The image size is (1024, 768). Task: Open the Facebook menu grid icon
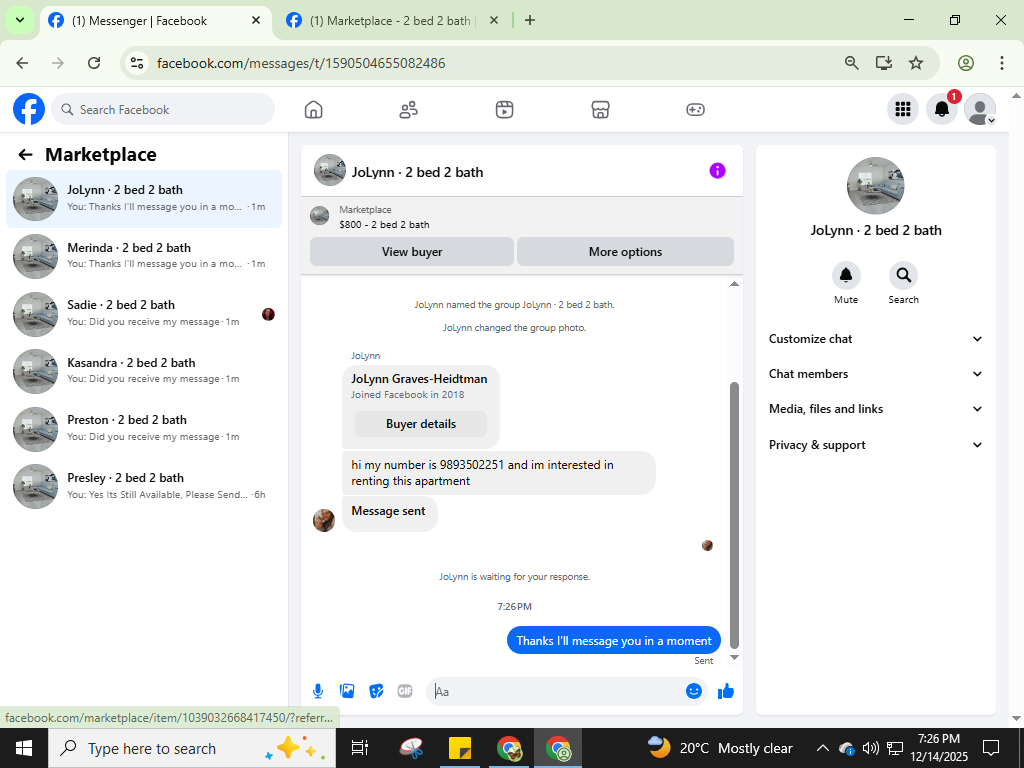(903, 109)
